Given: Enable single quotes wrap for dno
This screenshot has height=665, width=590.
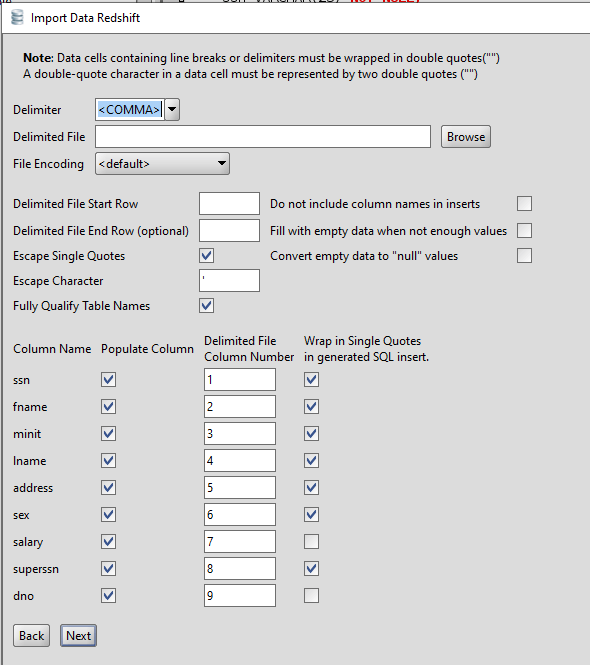Looking at the screenshot, I should coord(311,595).
